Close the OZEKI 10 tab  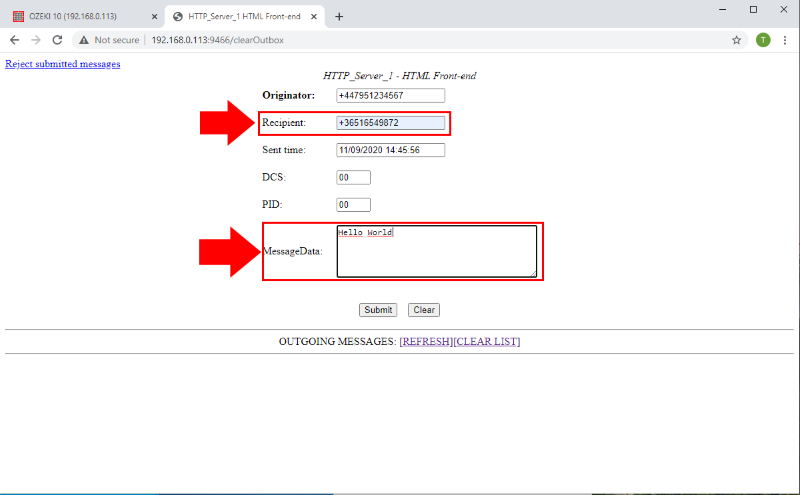click(x=154, y=16)
